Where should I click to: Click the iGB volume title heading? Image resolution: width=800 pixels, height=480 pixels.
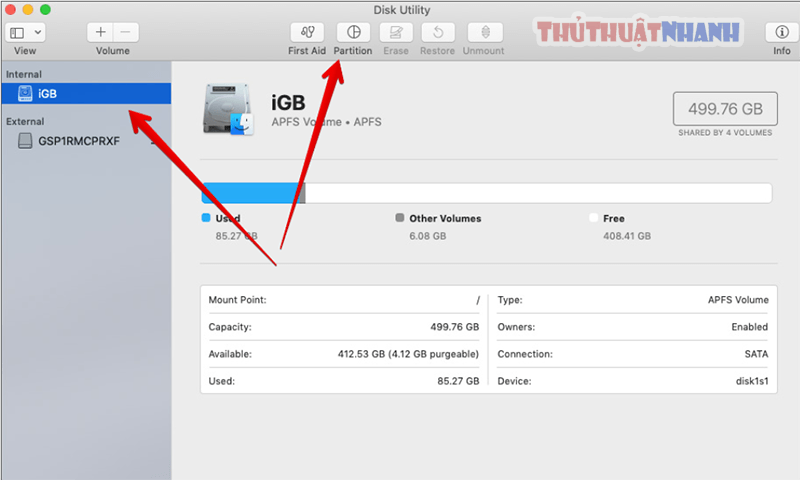point(288,103)
